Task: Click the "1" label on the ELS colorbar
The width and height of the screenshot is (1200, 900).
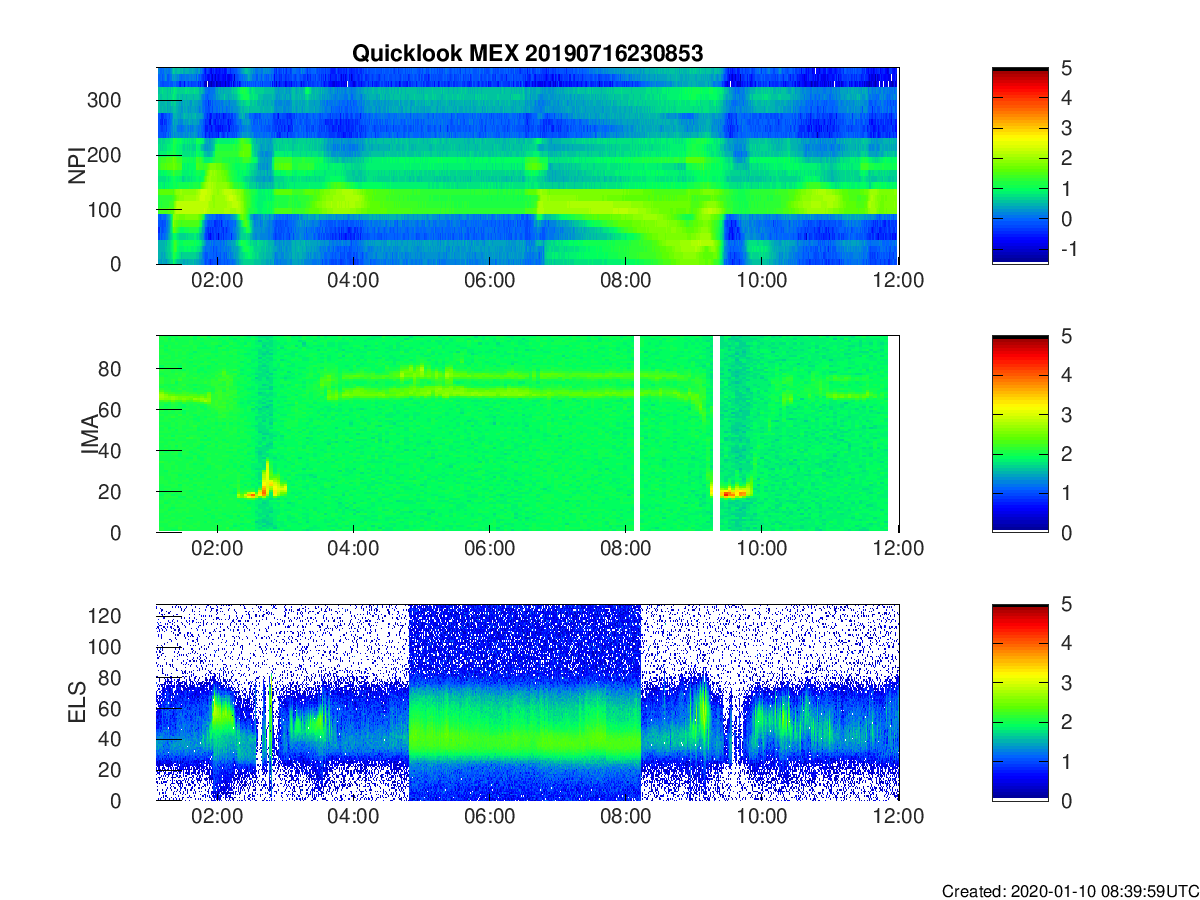Action: (1065, 761)
